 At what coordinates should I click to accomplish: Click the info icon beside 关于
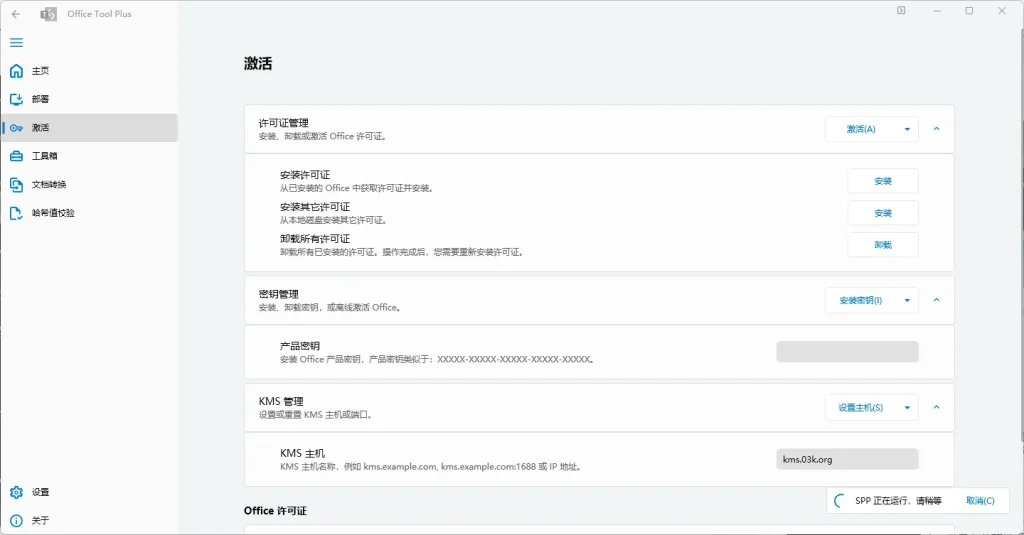[x=16, y=521]
